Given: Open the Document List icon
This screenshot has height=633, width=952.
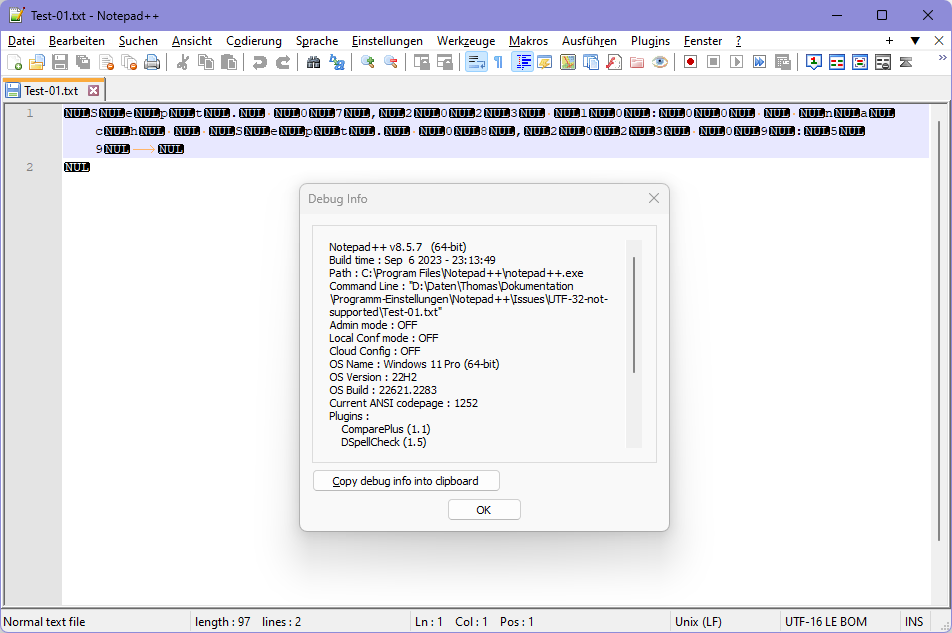Looking at the screenshot, I should coord(591,62).
